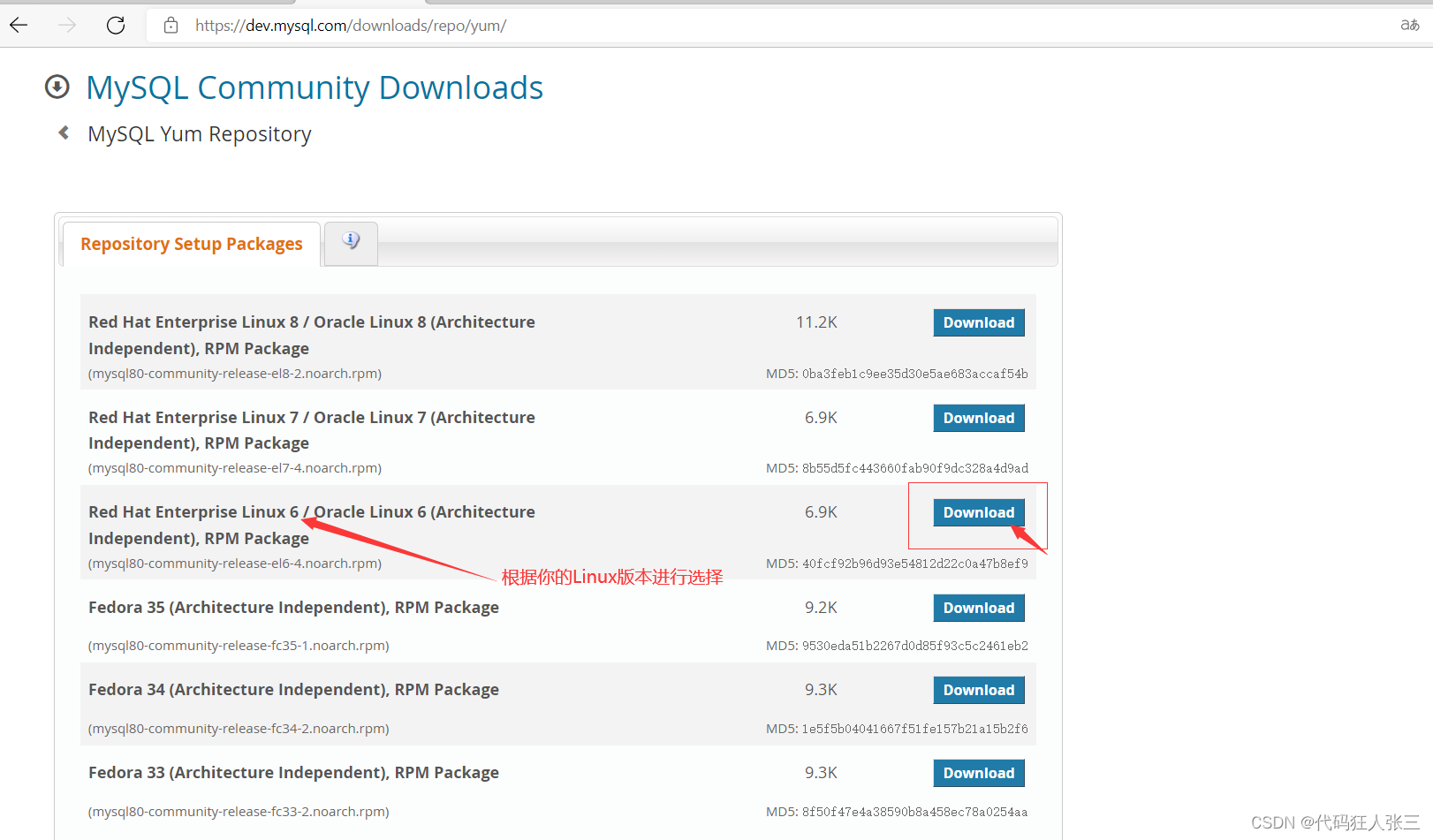Click MD5 hash 8f50f47e4a38590b8a458ec78a0254aa

[915, 812]
